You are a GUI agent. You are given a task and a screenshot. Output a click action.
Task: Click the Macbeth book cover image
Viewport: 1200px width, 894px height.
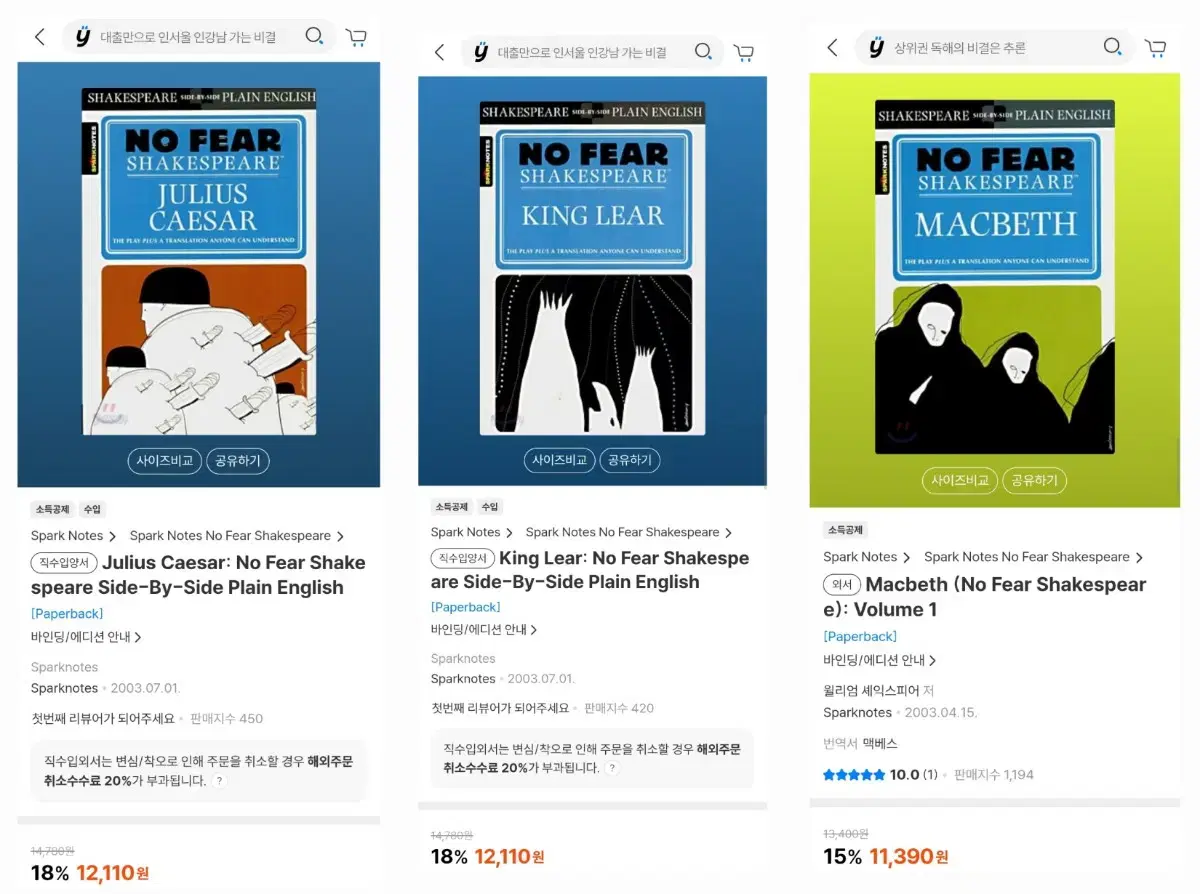[995, 276]
